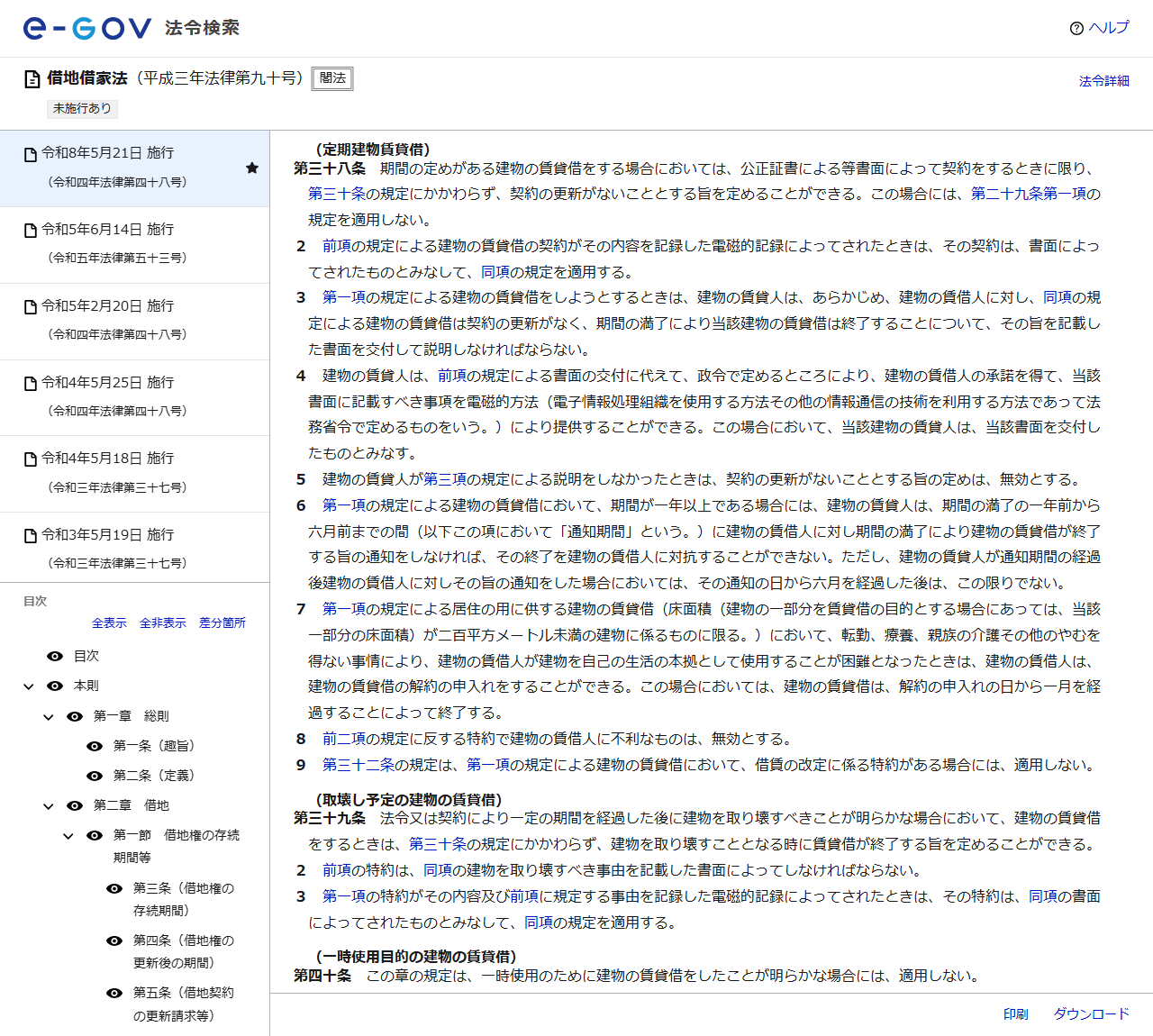The height and width of the screenshot is (1036, 1153).
Task: Hide 第二条（定義）with its eye icon
Action: click(x=95, y=776)
